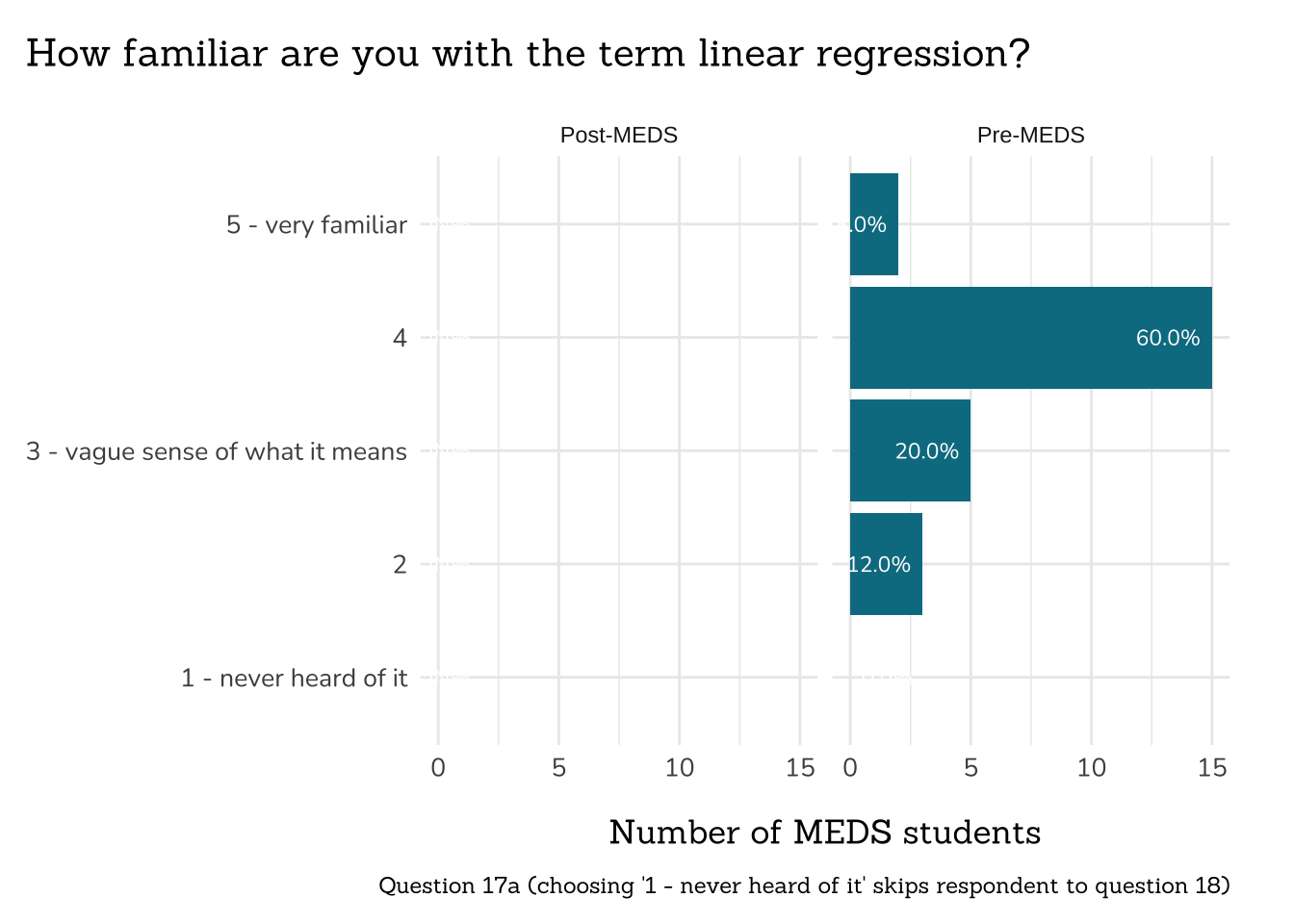
Task: Click the "1 - never heard of it" label
Action: coord(295,679)
